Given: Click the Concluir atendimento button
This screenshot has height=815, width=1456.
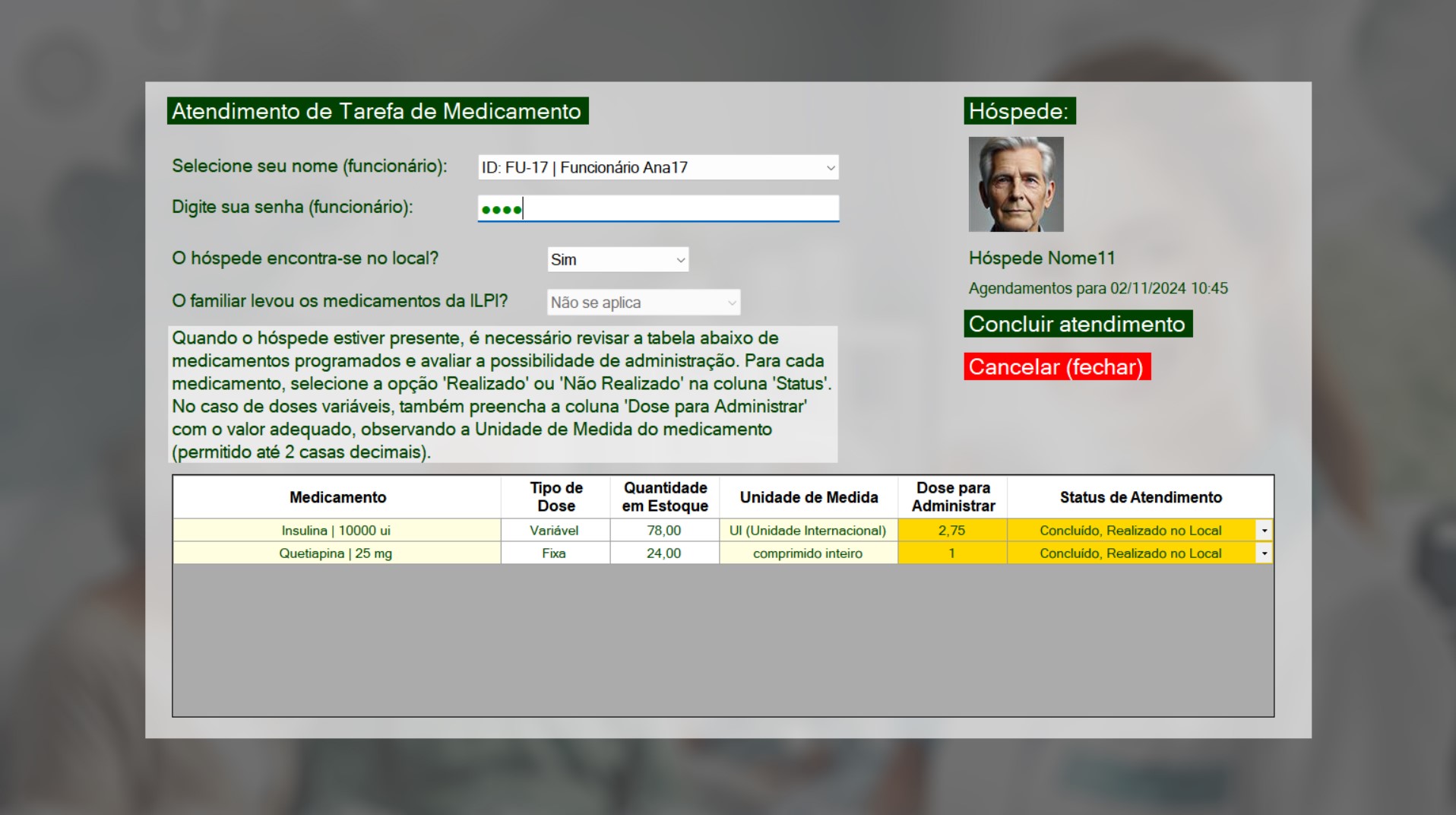Looking at the screenshot, I should click(1077, 324).
